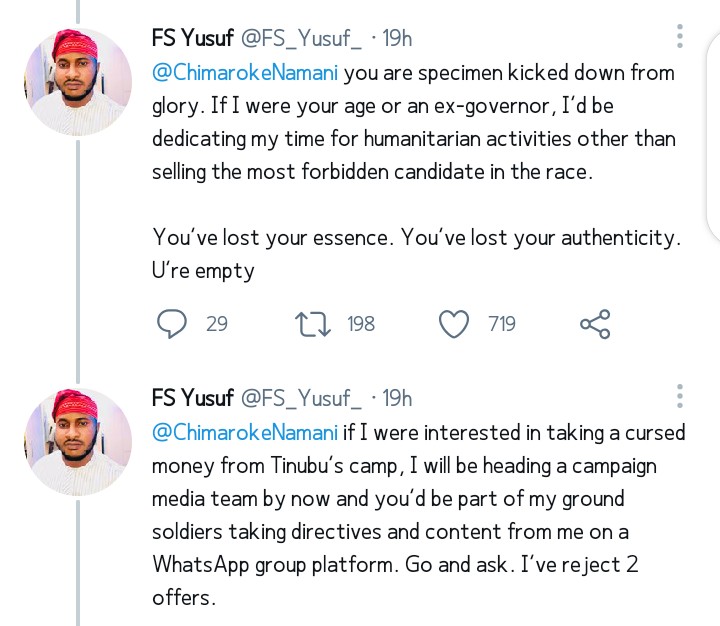Screen dimensions: 720x626
Task: Click the 19h timestamp on second tweet
Action: tap(397, 398)
